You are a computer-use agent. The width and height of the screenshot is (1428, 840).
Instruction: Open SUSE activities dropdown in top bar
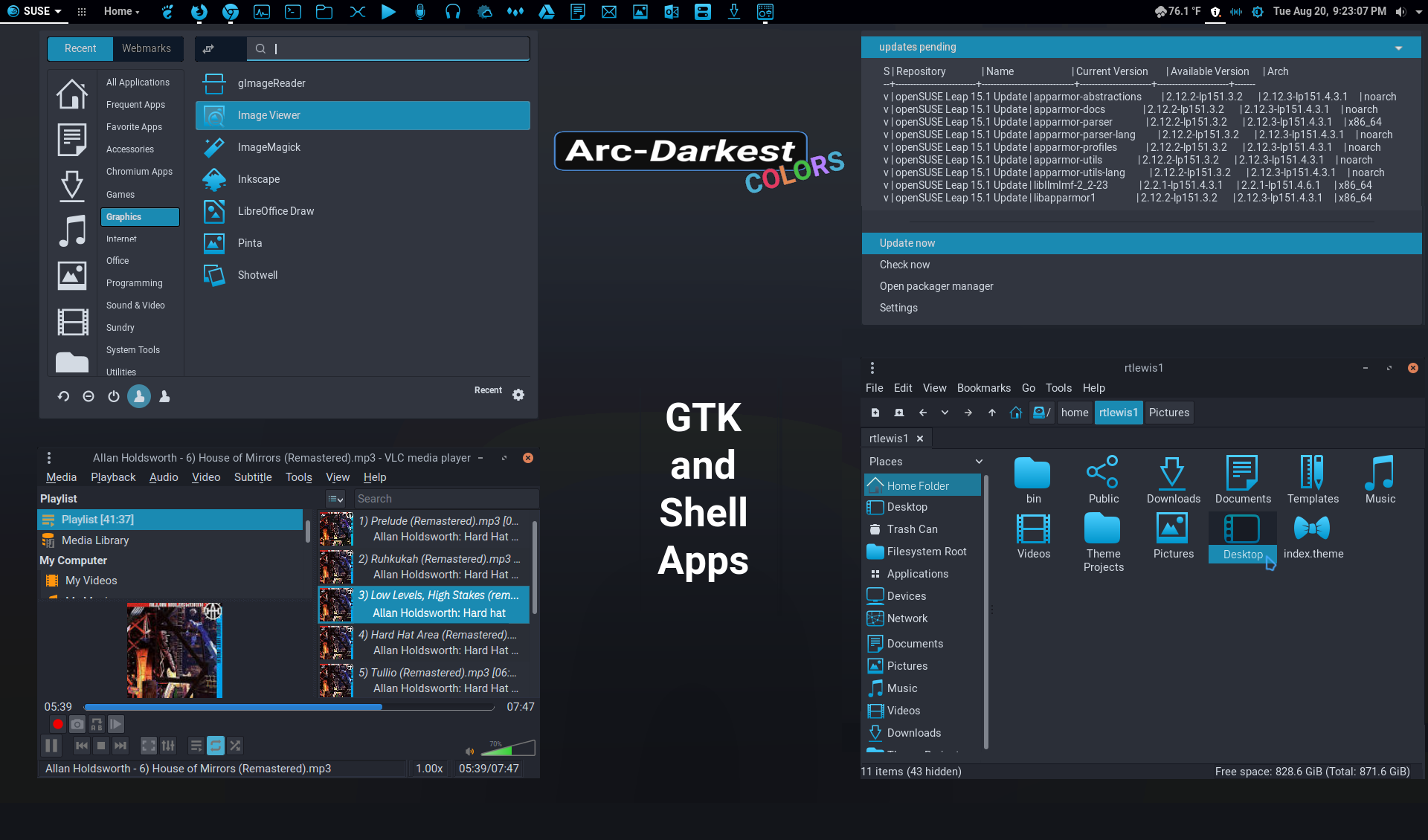pyautogui.click(x=34, y=11)
